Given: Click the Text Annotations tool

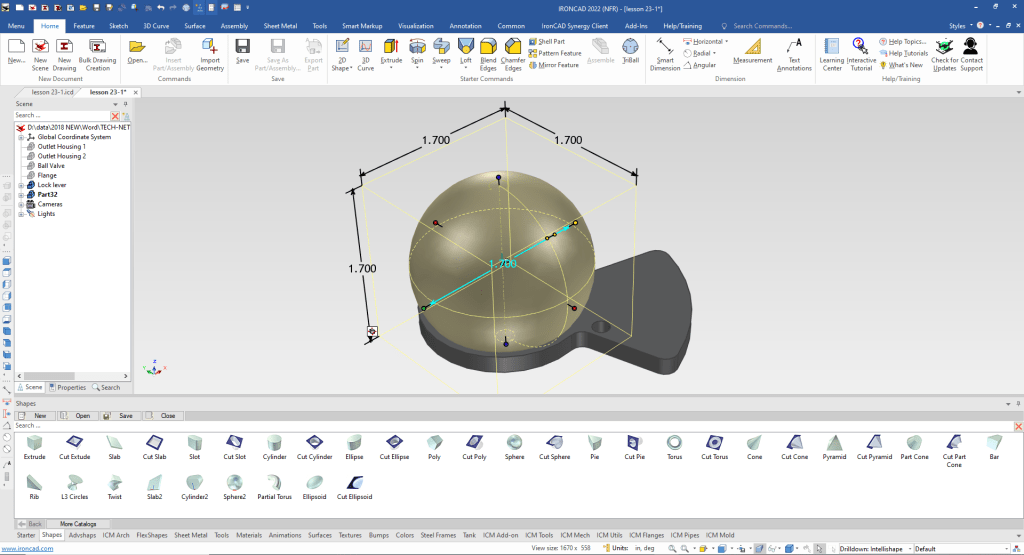Looking at the screenshot, I should (x=794, y=51).
